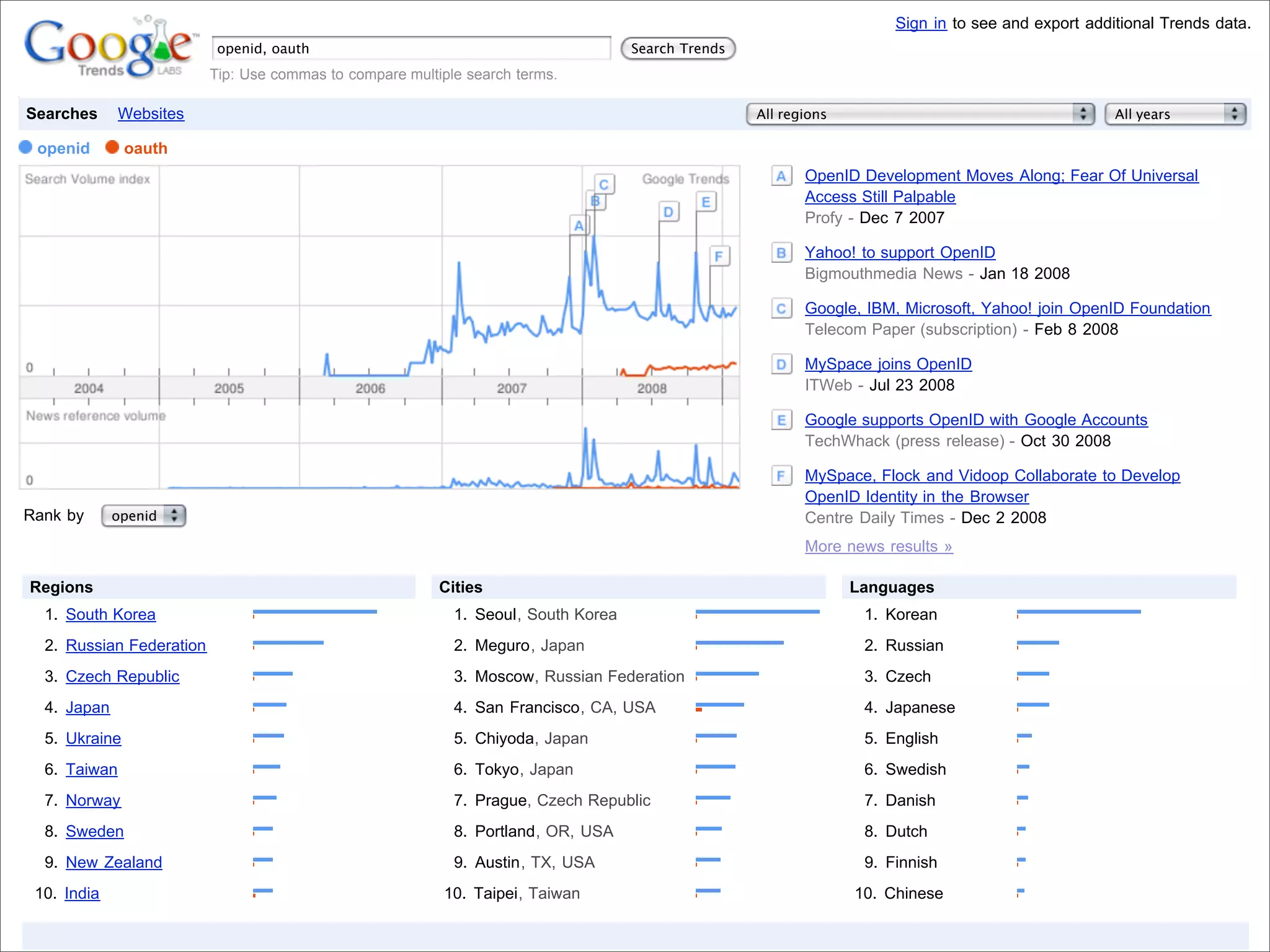The width and height of the screenshot is (1270, 952).
Task: Click news marker F beside Flock headline
Action: click(x=781, y=476)
